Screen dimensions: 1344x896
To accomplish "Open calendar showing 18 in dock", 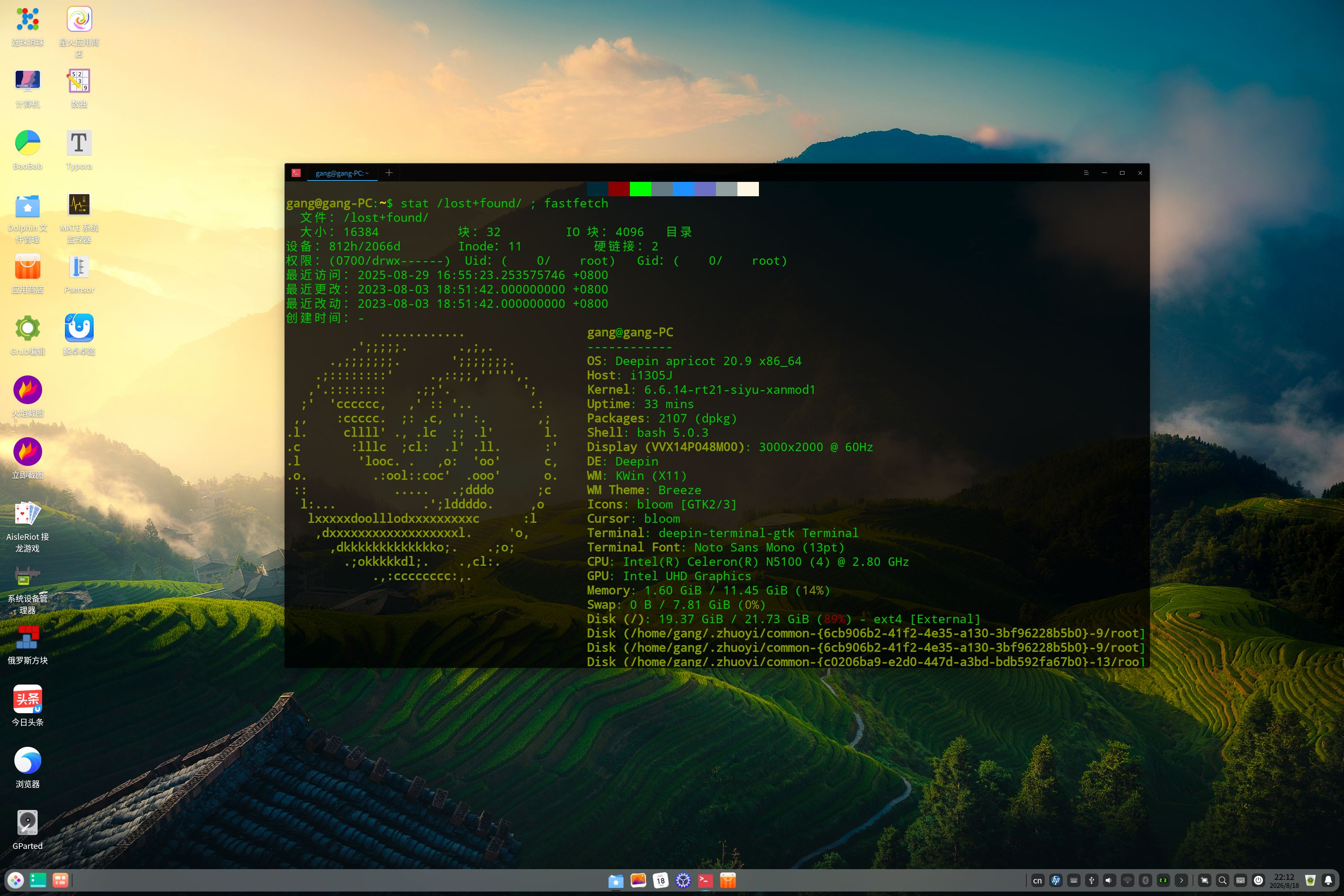I will click(x=660, y=881).
